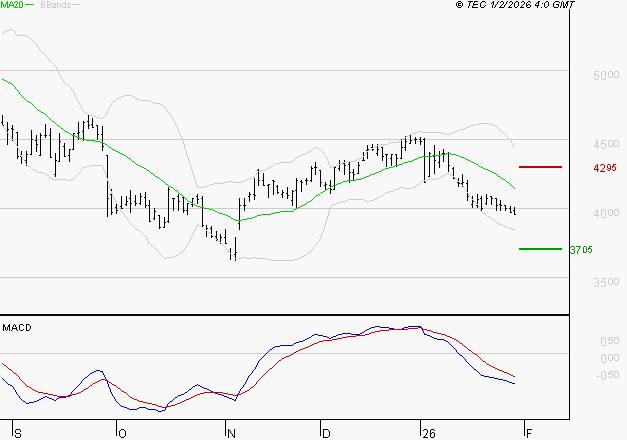Screen dimensions: 627x440
Task: Click the N month marker on time axis
Action: pyautogui.click(x=231, y=433)
